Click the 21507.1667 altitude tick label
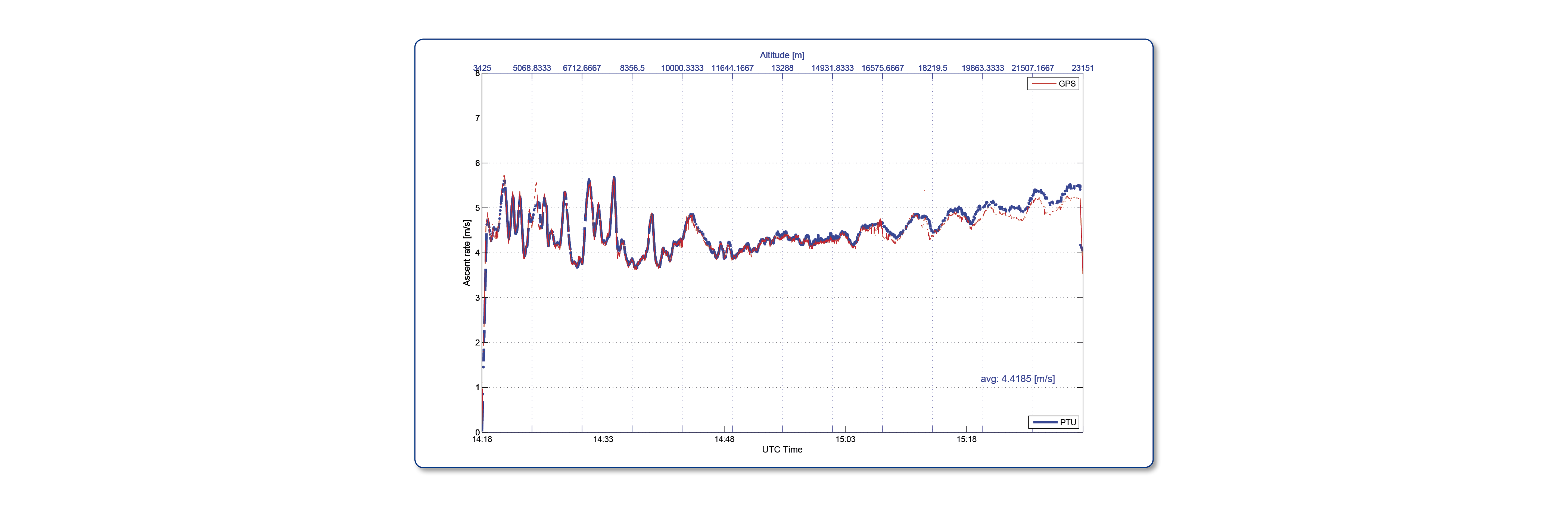Image resolution: width=1568 pixels, height=507 pixels. (x=1032, y=68)
